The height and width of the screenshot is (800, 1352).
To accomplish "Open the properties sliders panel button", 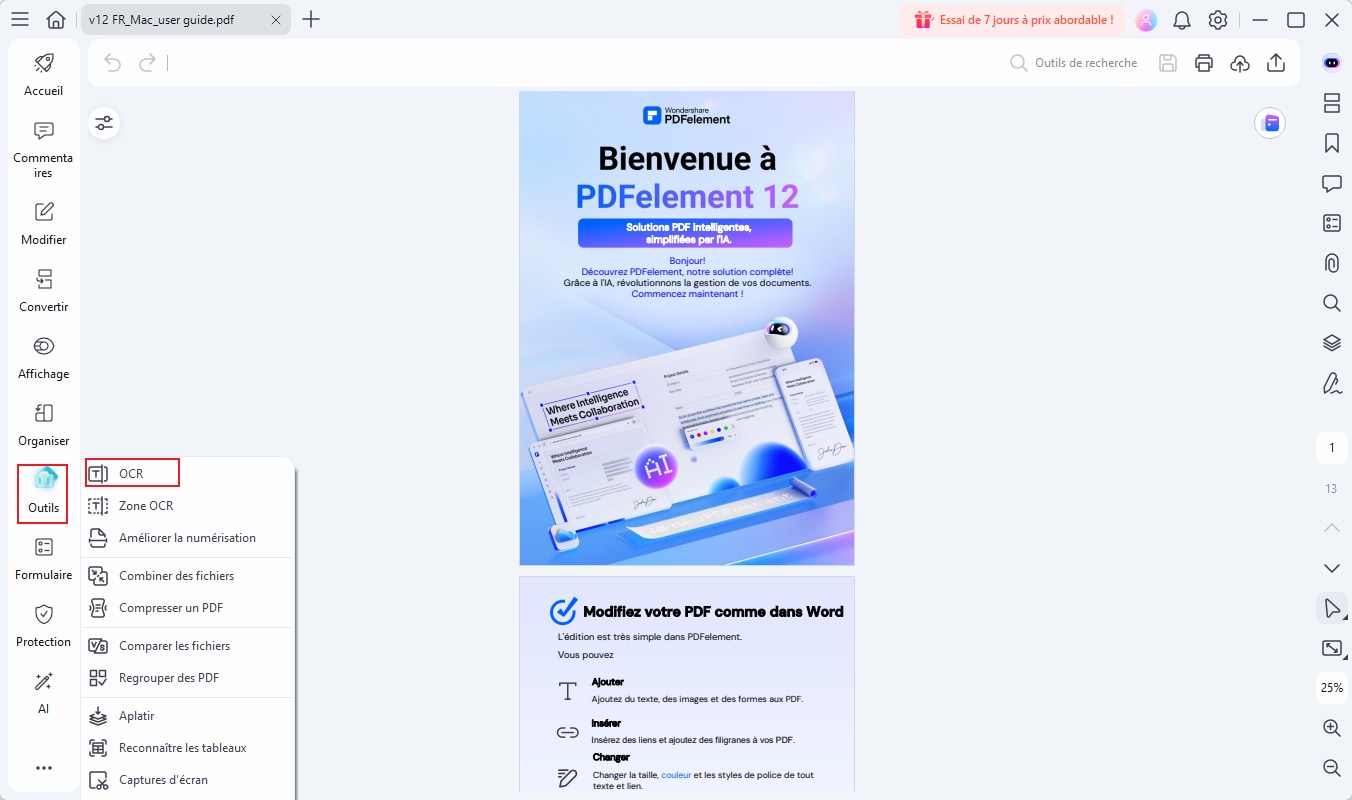I will coord(104,123).
